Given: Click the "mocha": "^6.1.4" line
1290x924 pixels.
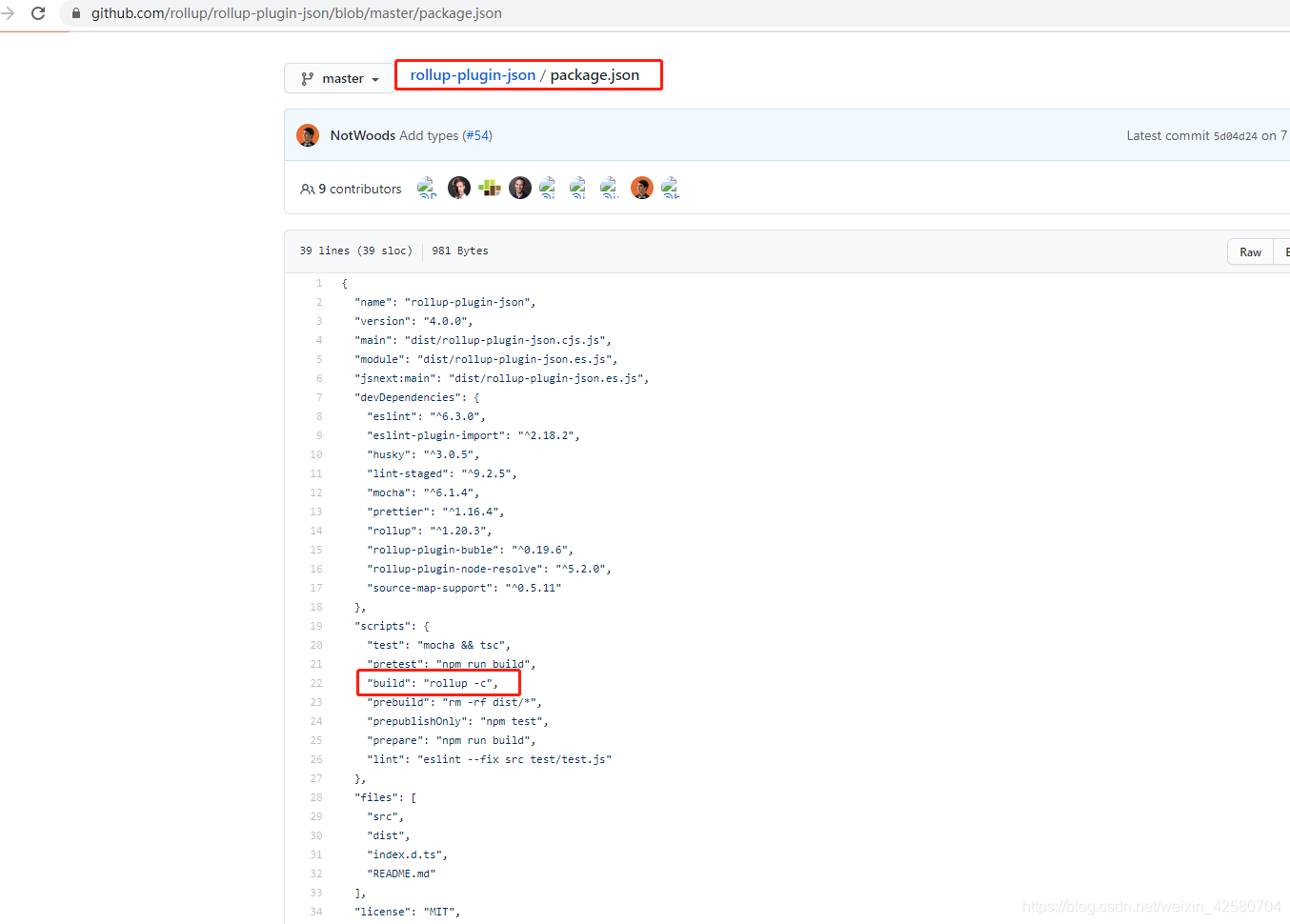Looking at the screenshot, I should (x=423, y=492).
